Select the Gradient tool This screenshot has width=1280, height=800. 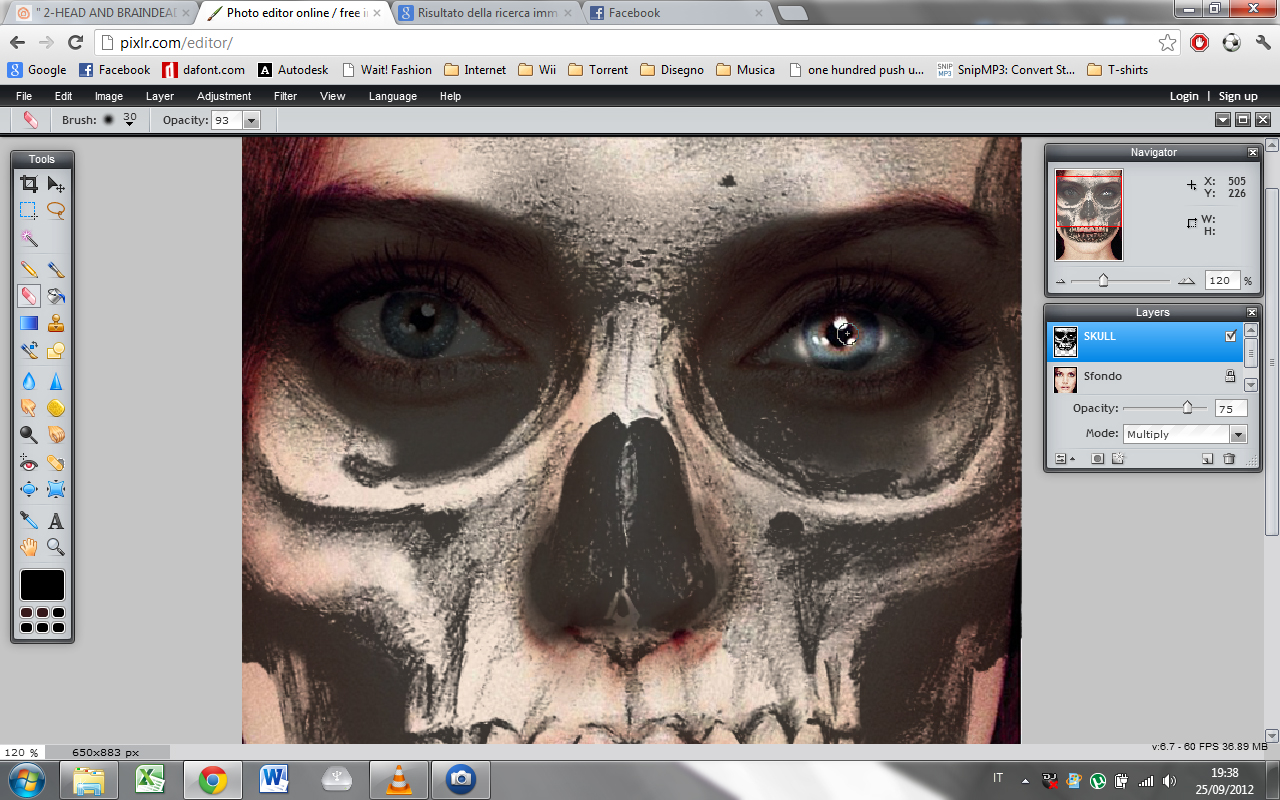click(29, 323)
